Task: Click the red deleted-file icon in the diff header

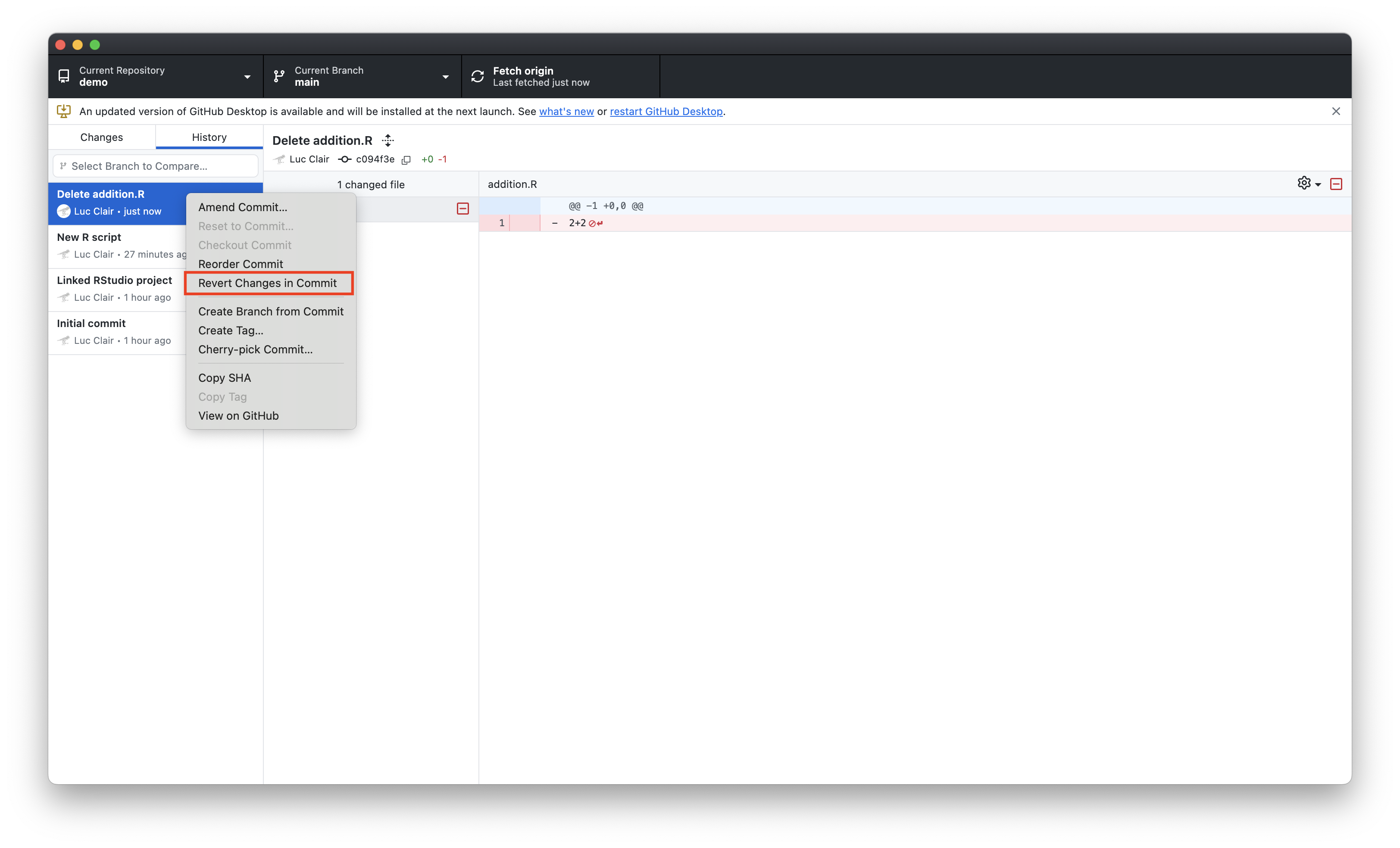Action: 1336,184
